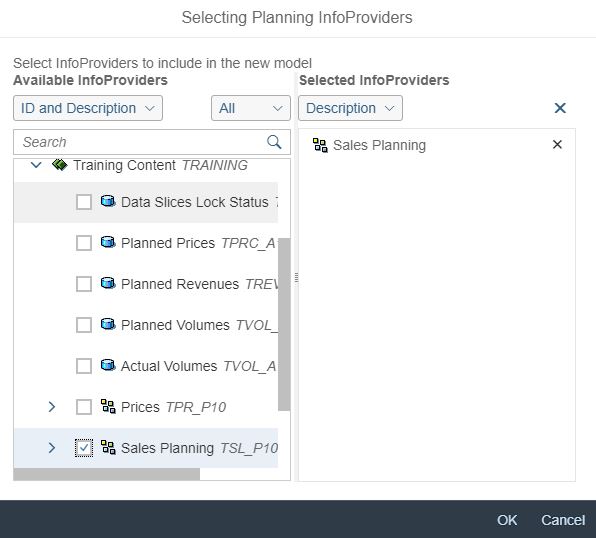The width and height of the screenshot is (596, 538).
Task: Click the Planned Prices cube icon
Action: click(108, 242)
